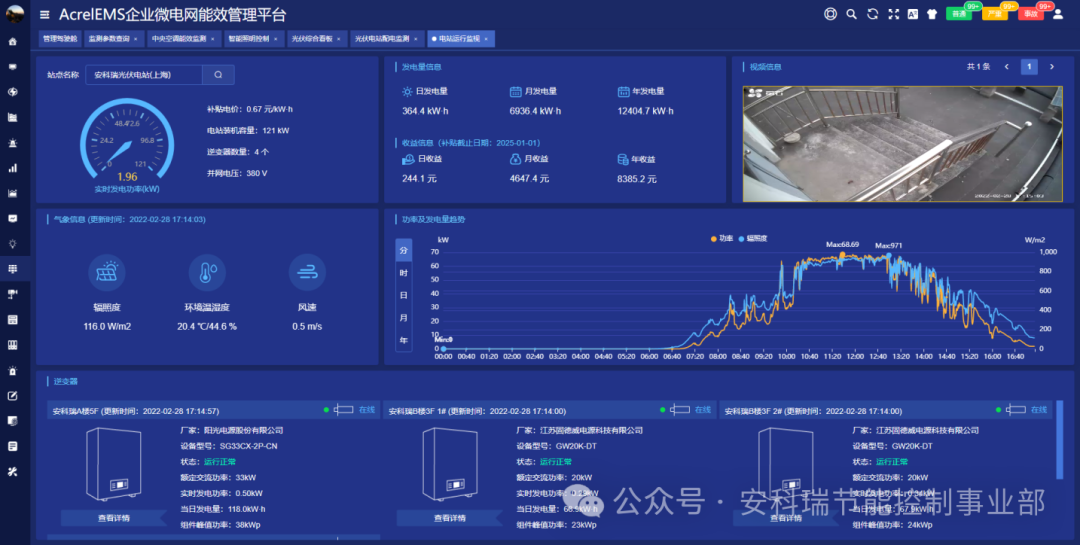
Task: Click 在线 status of 安科瑞B楼3F 2# inverter
Action: [1039, 410]
